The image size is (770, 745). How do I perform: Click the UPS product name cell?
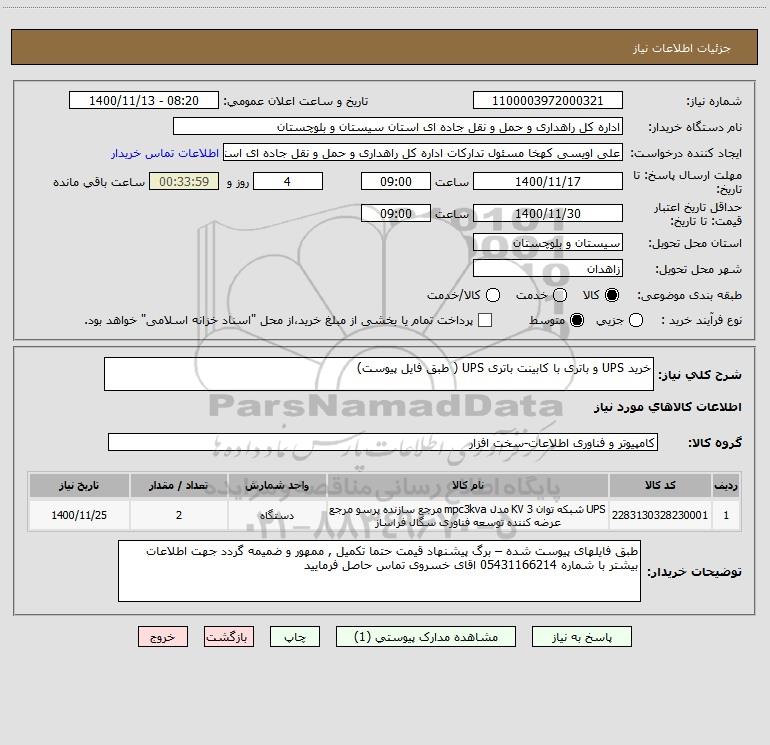pyautogui.click(x=468, y=515)
